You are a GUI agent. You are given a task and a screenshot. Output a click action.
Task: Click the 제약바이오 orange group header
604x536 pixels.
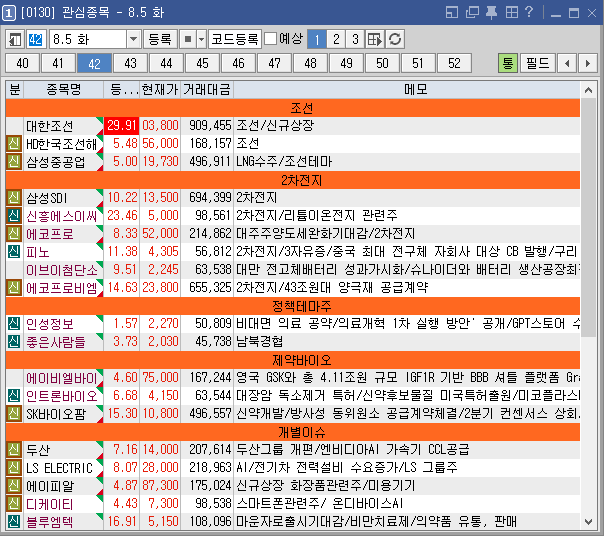click(x=293, y=360)
